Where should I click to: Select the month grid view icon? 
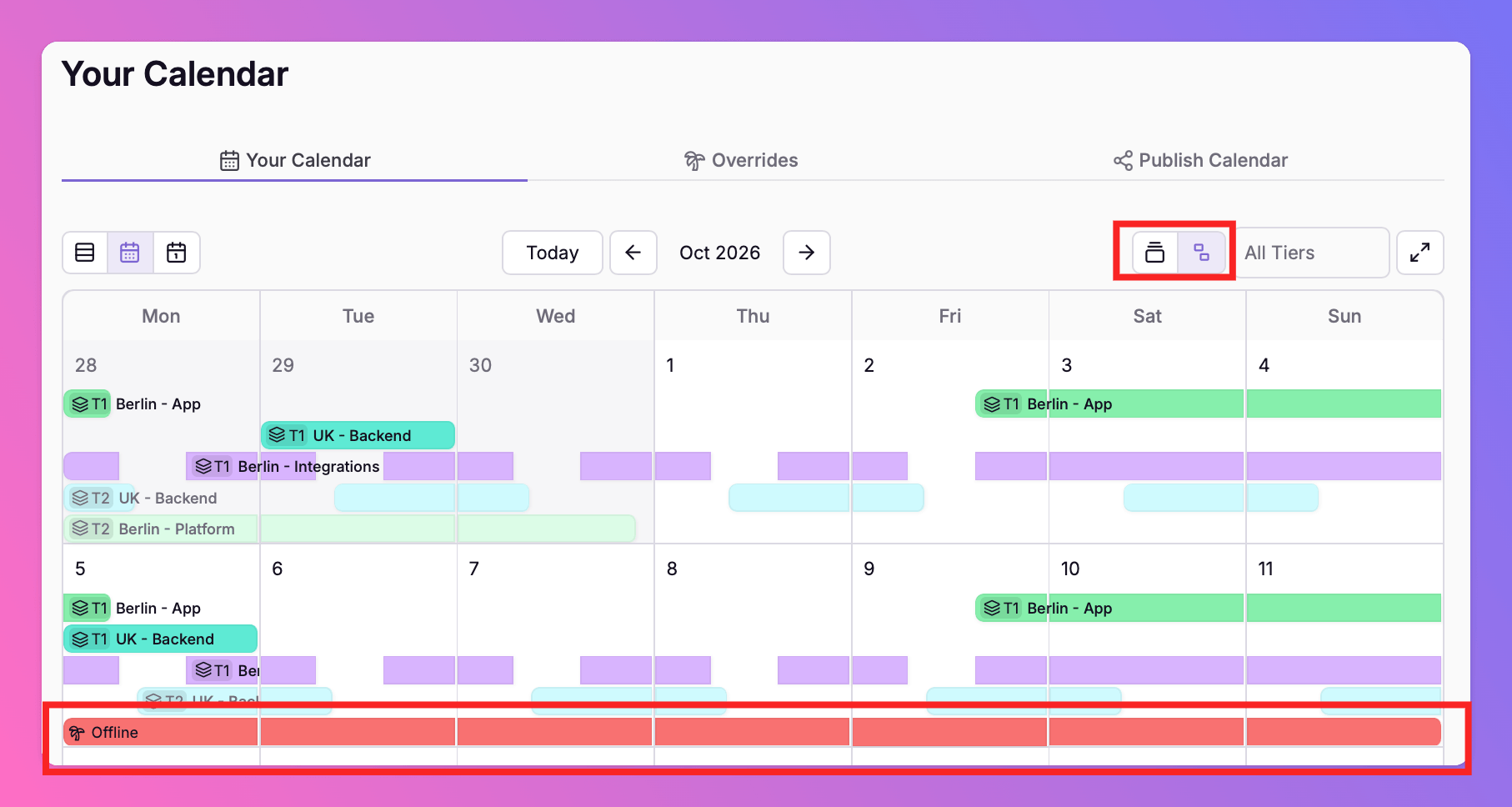click(x=130, y=253)
